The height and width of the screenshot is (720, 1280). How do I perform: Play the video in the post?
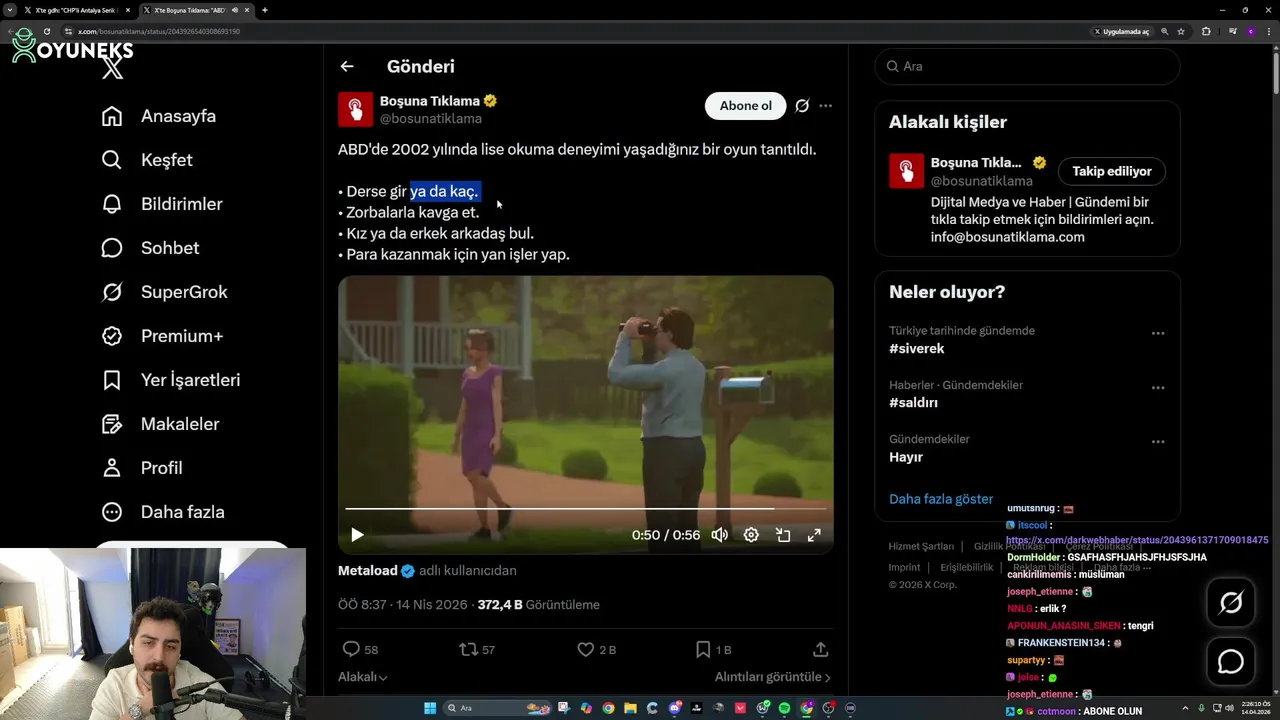(357, 535)
